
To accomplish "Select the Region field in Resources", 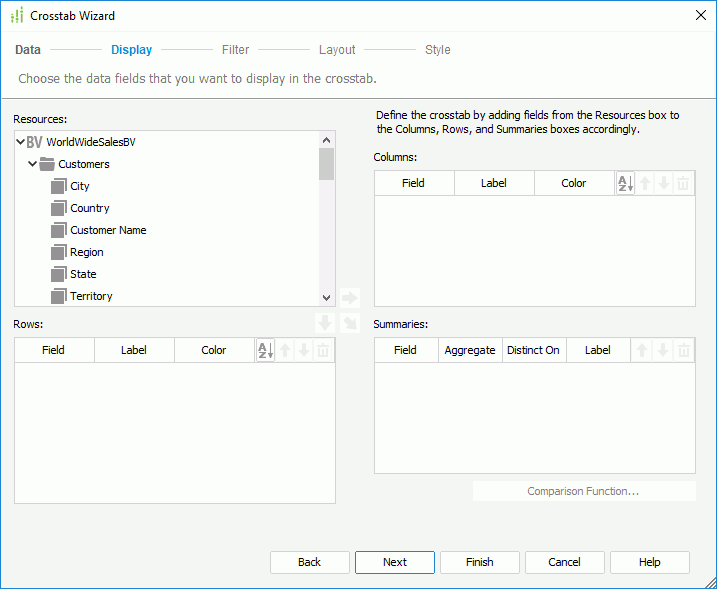I will 87,252.
